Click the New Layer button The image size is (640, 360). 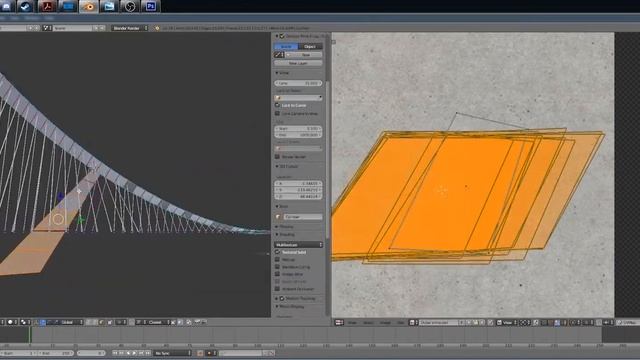tap(299, 63)
